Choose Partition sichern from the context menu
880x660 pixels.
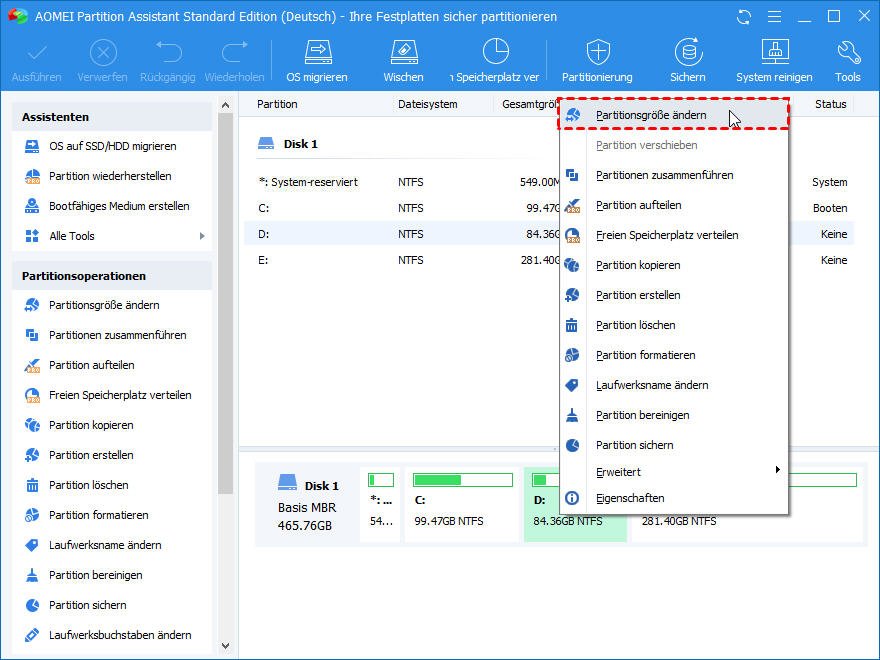click(x=675, y=446)
